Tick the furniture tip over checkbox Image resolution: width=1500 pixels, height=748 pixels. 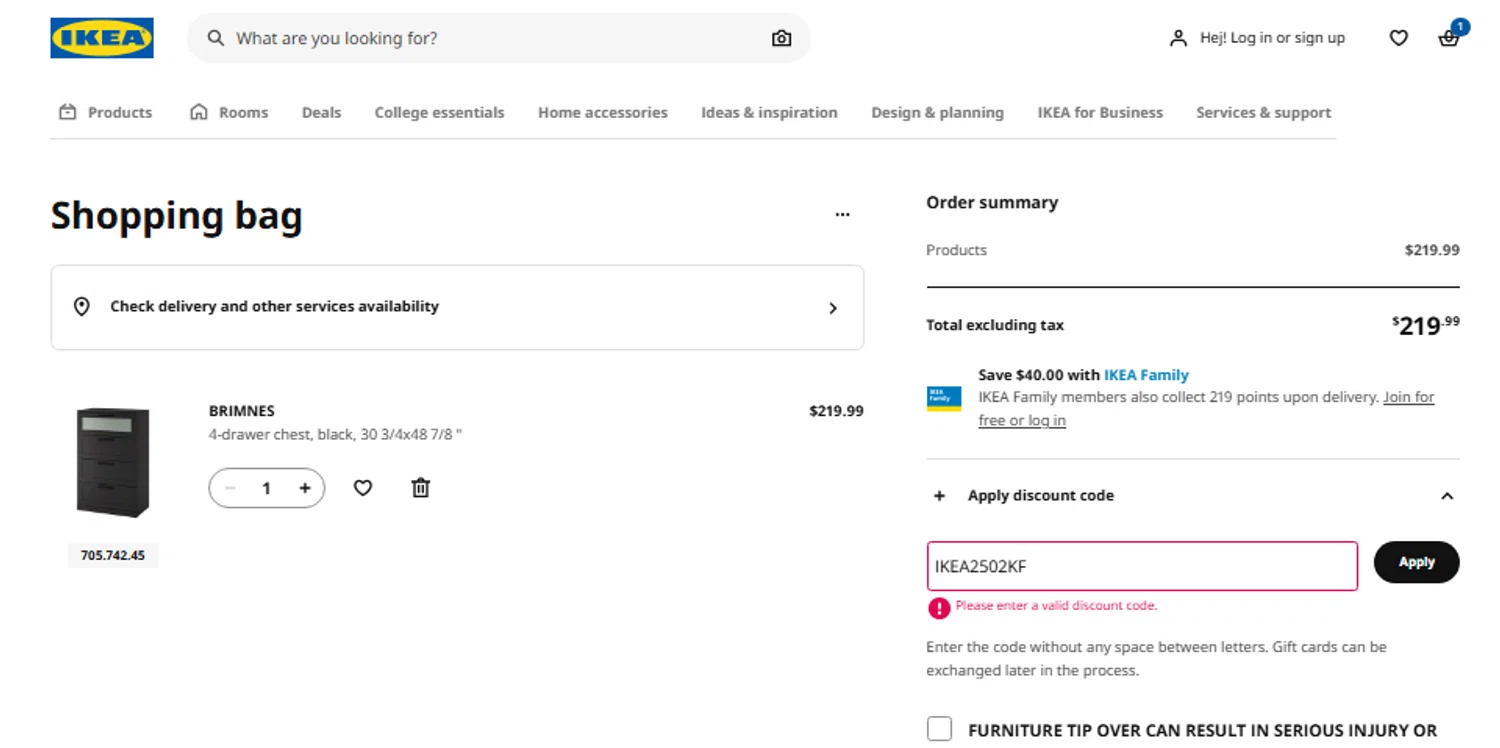click(x=939, y=728)
